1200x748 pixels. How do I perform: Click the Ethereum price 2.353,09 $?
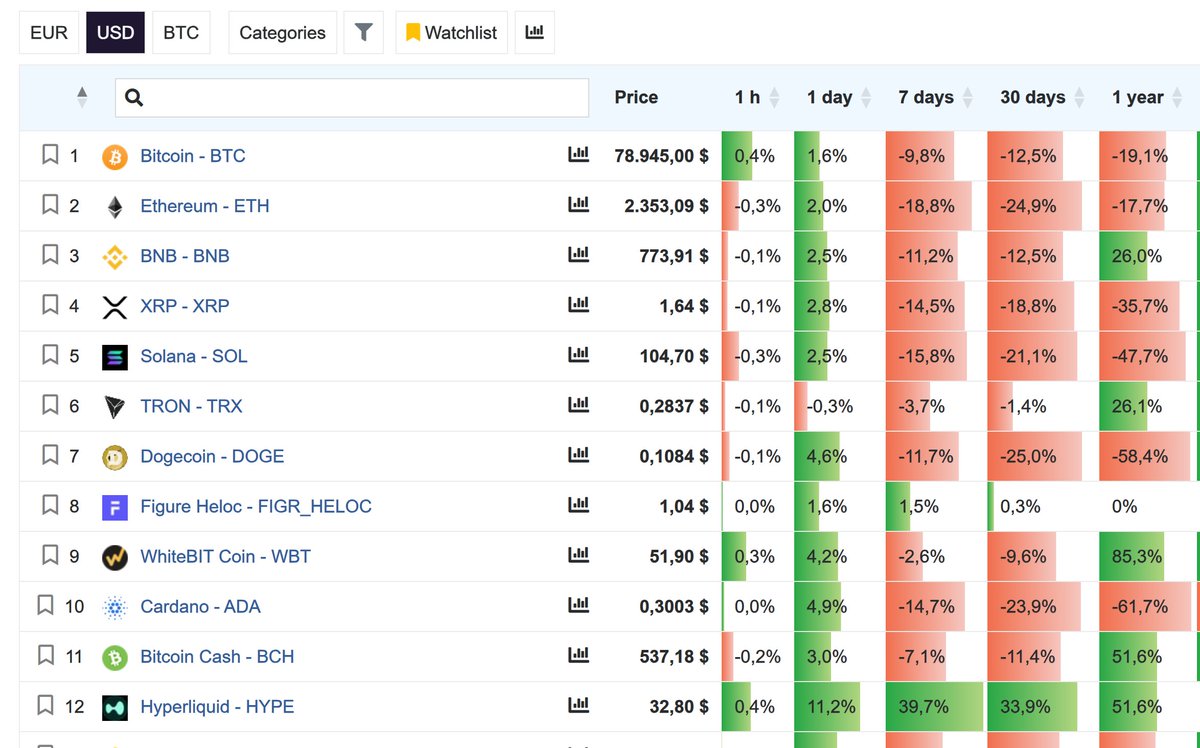click(x=666, y=206)
